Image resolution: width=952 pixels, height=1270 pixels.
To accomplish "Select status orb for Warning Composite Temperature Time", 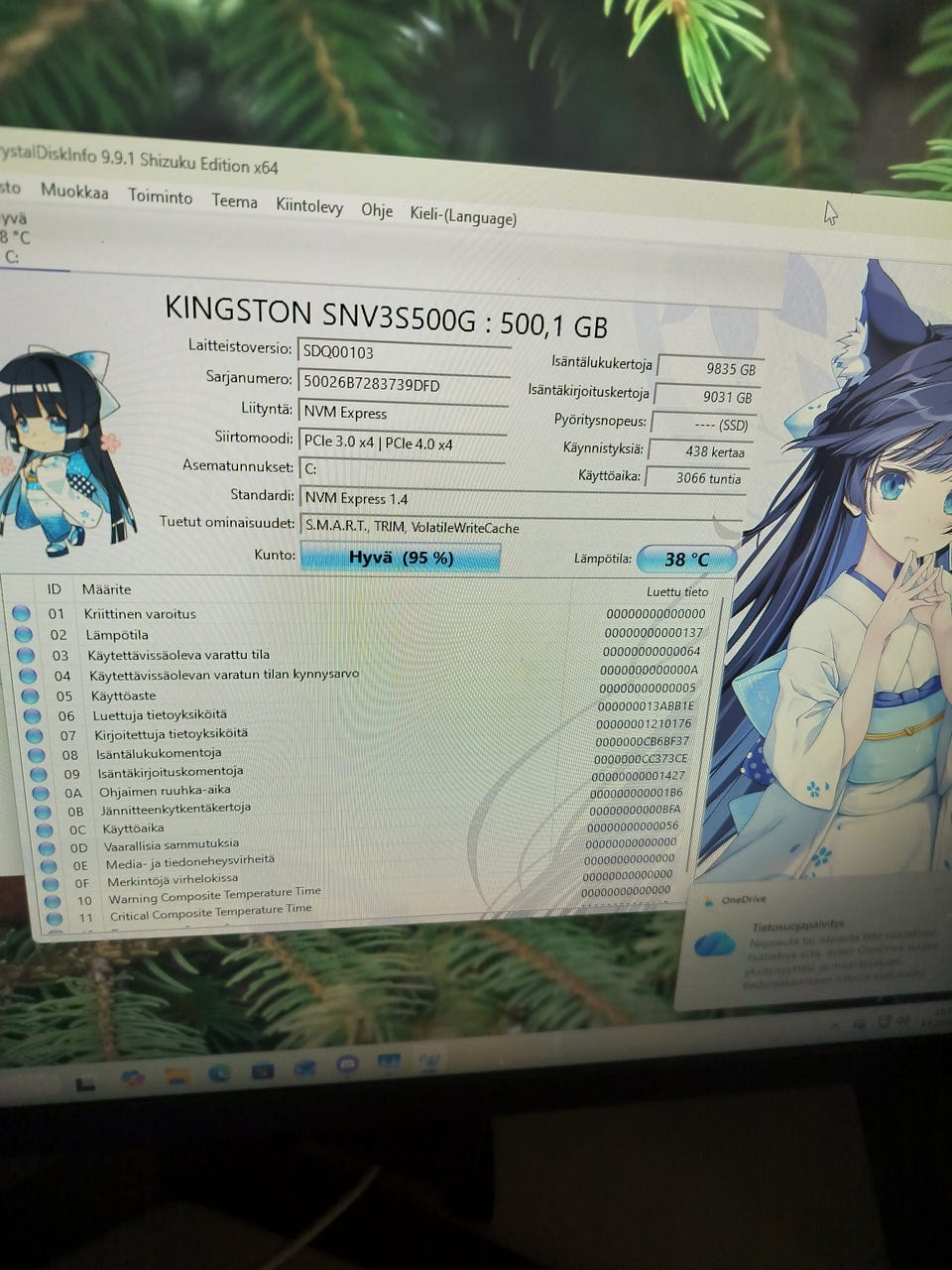I will pyautogui.click(x=53, y=901).
